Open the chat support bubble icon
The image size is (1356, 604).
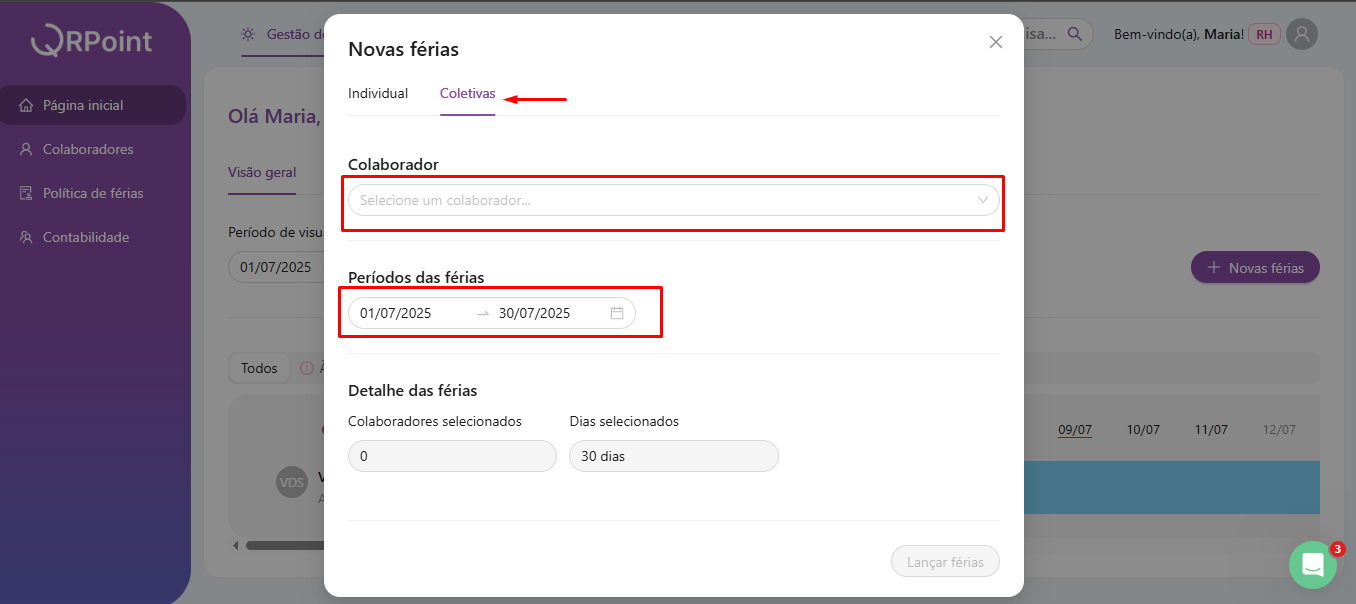pos(1313,565)
